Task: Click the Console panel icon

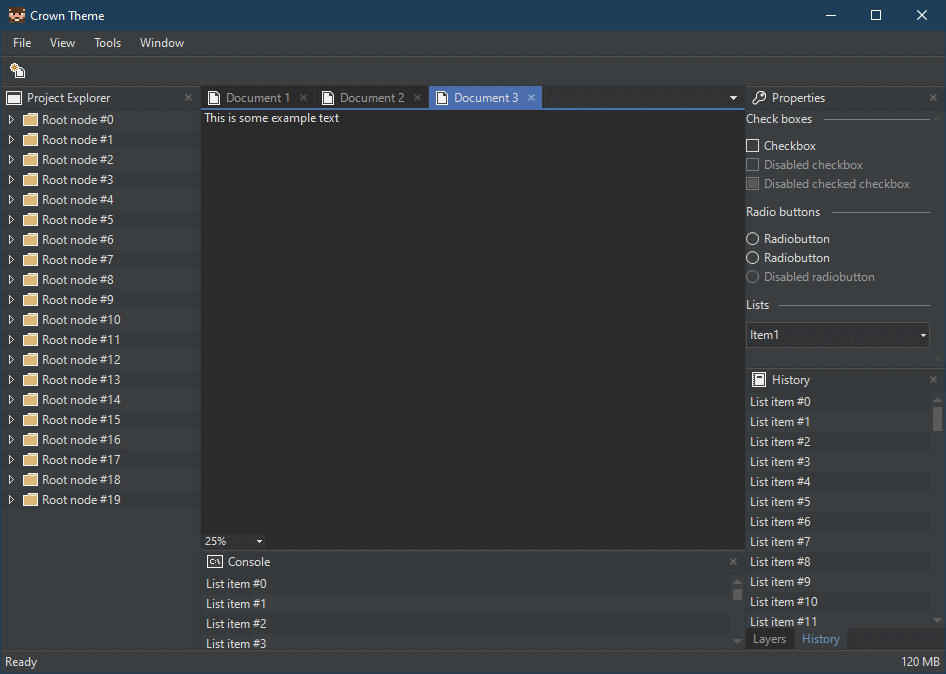Action: click(x=214, y=562)
